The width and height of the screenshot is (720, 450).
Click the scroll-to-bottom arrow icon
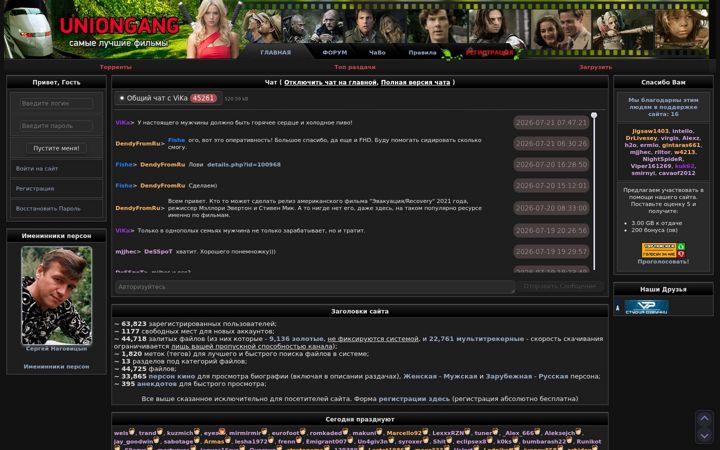[x=704, y=435]
